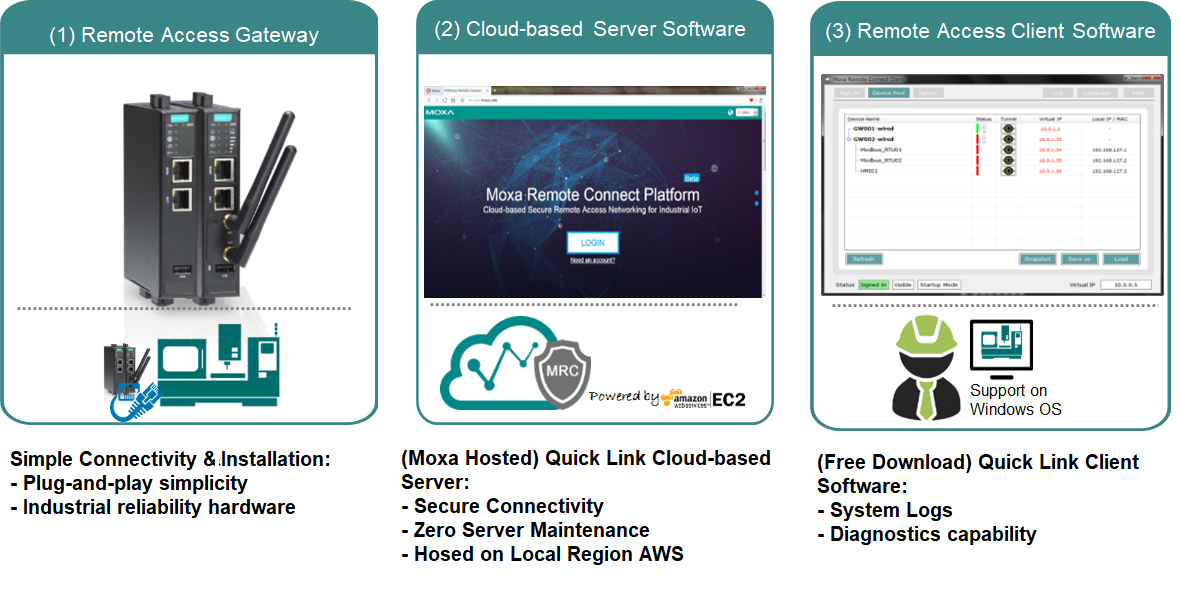Click the browser reload icon
1180x590 pixels.
point(444,100)
